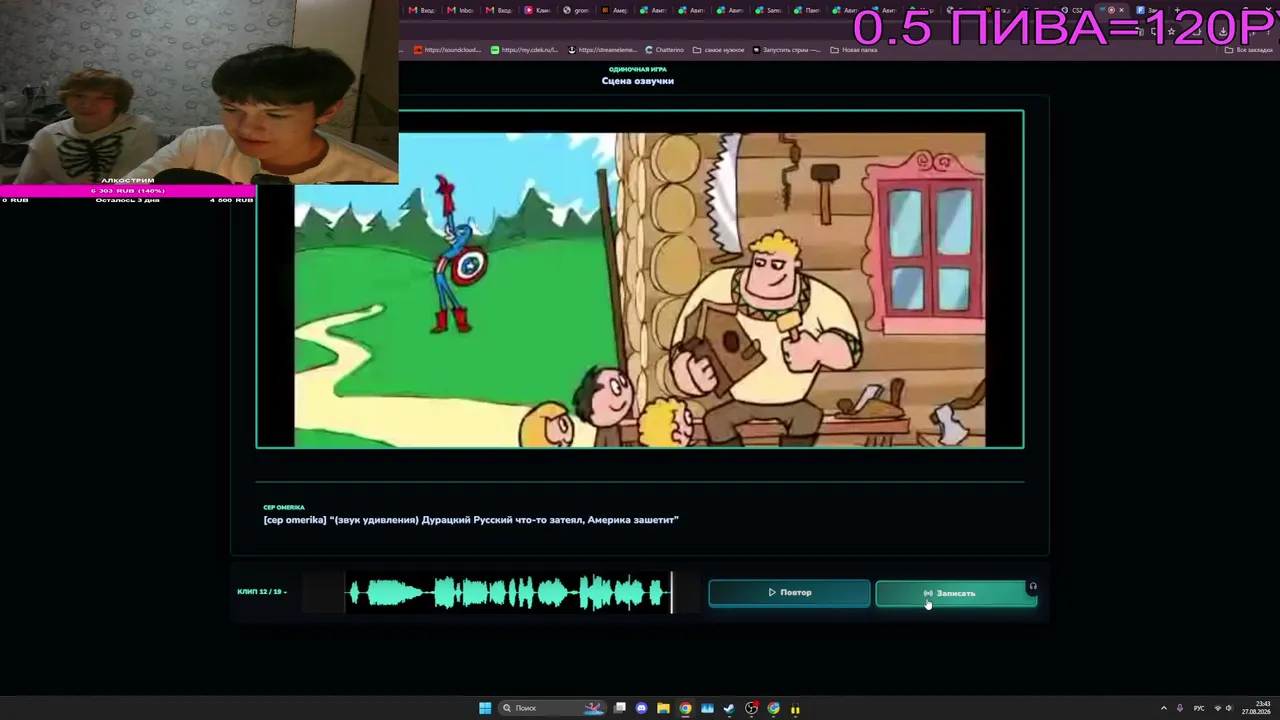Switch keyboard language via РУС indicator

(1199, 708)
